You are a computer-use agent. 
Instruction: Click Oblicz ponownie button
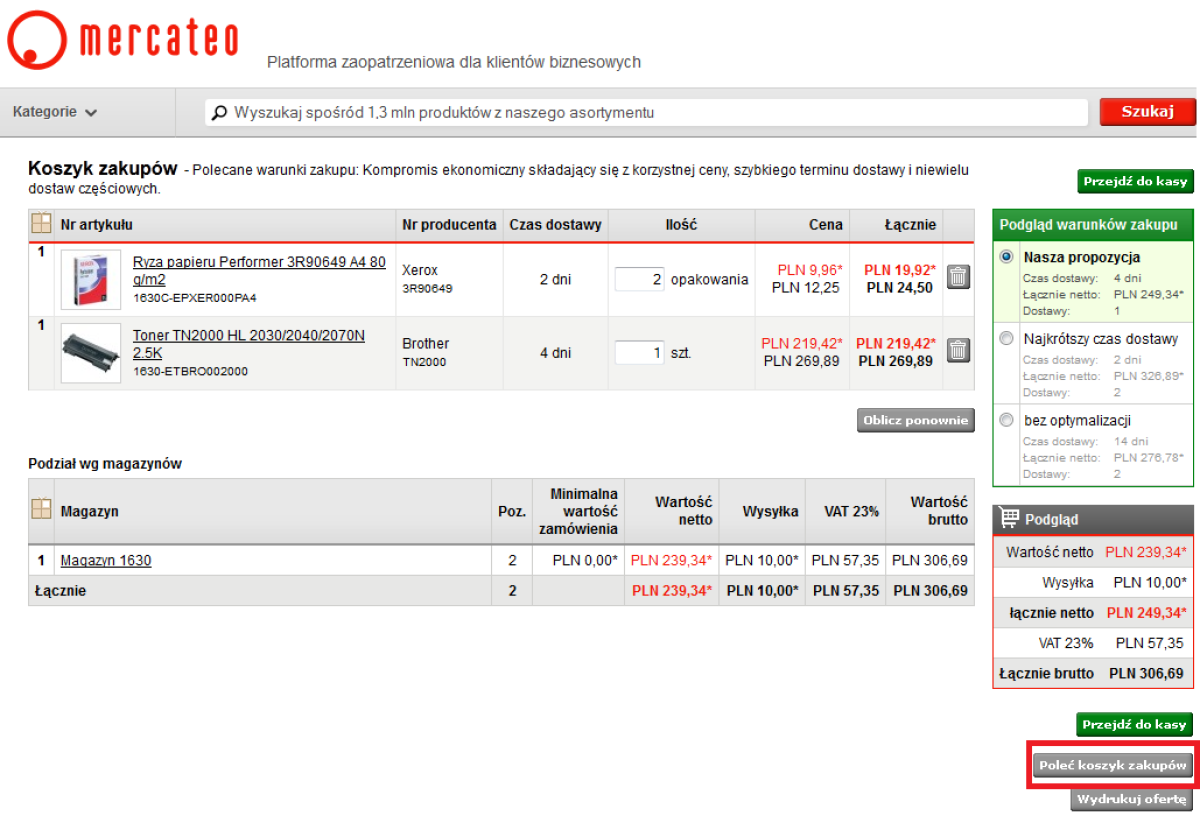point(915,420)
